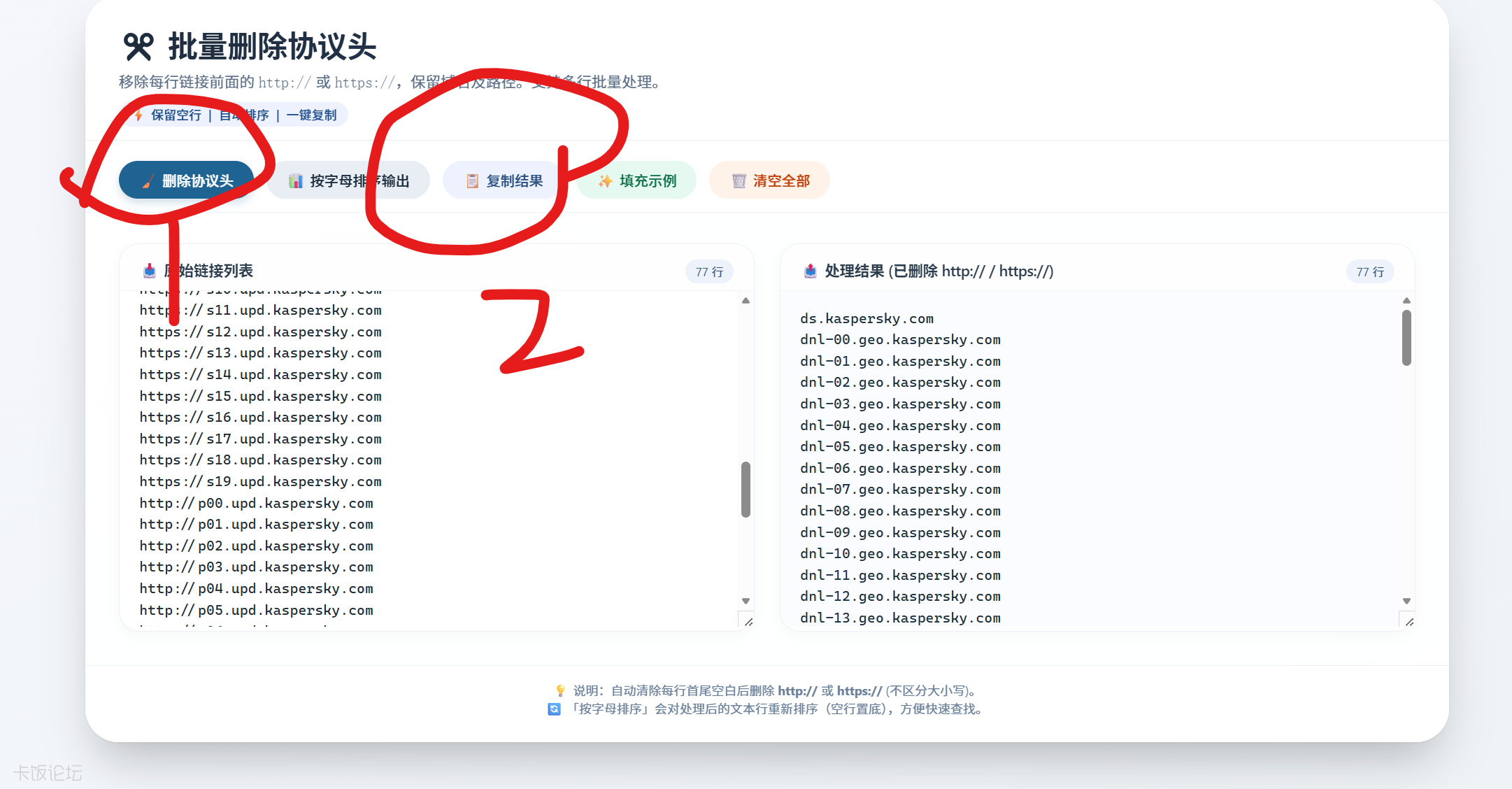Click the clipboard icon on 复制结果
1512x789 pixels.
click(x=473, y=181)
